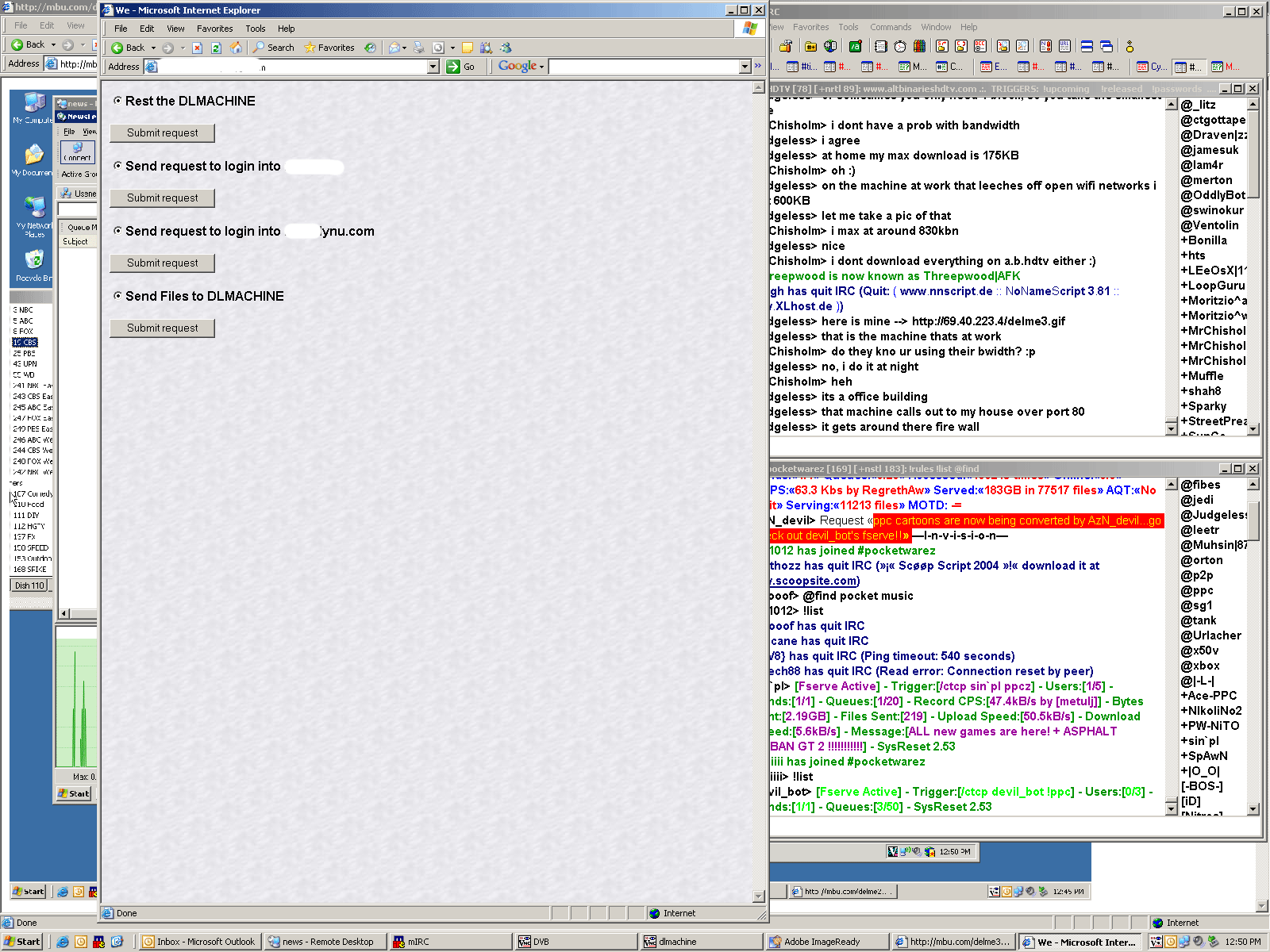Select the second Send request to login radio
The height and width of the screenshot is (952, 1270).
click(x=117, y=231)
